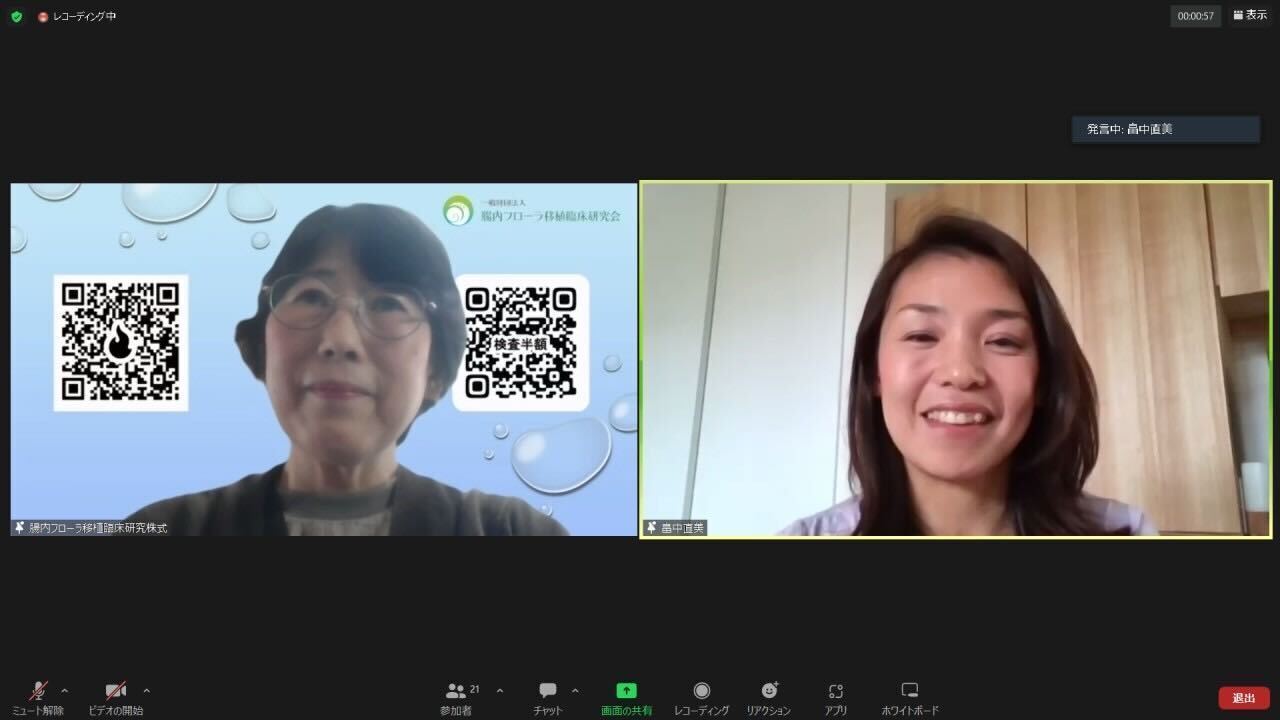
Task: Expand the arrow next to Chat
Action: pos(575,690)
